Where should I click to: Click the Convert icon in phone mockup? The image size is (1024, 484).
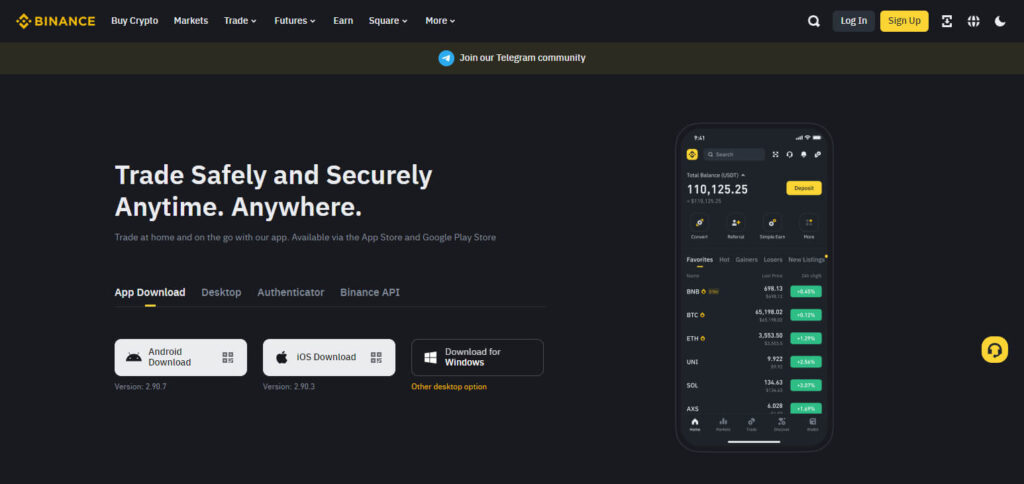pos(699,223)
